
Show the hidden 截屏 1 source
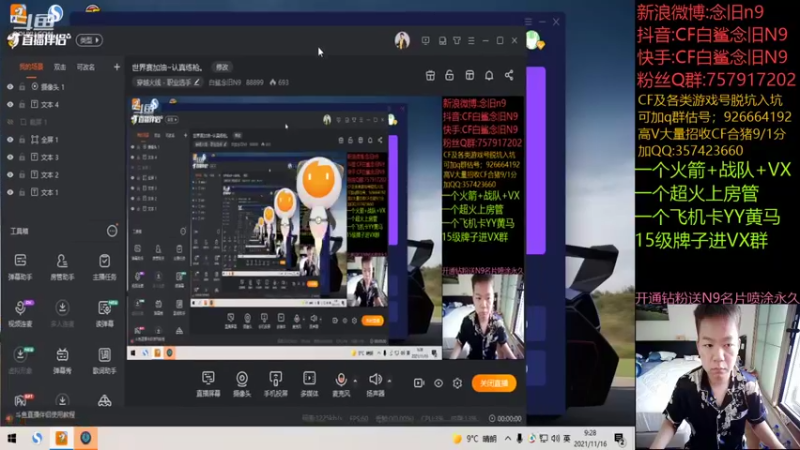tap(10, 122)
